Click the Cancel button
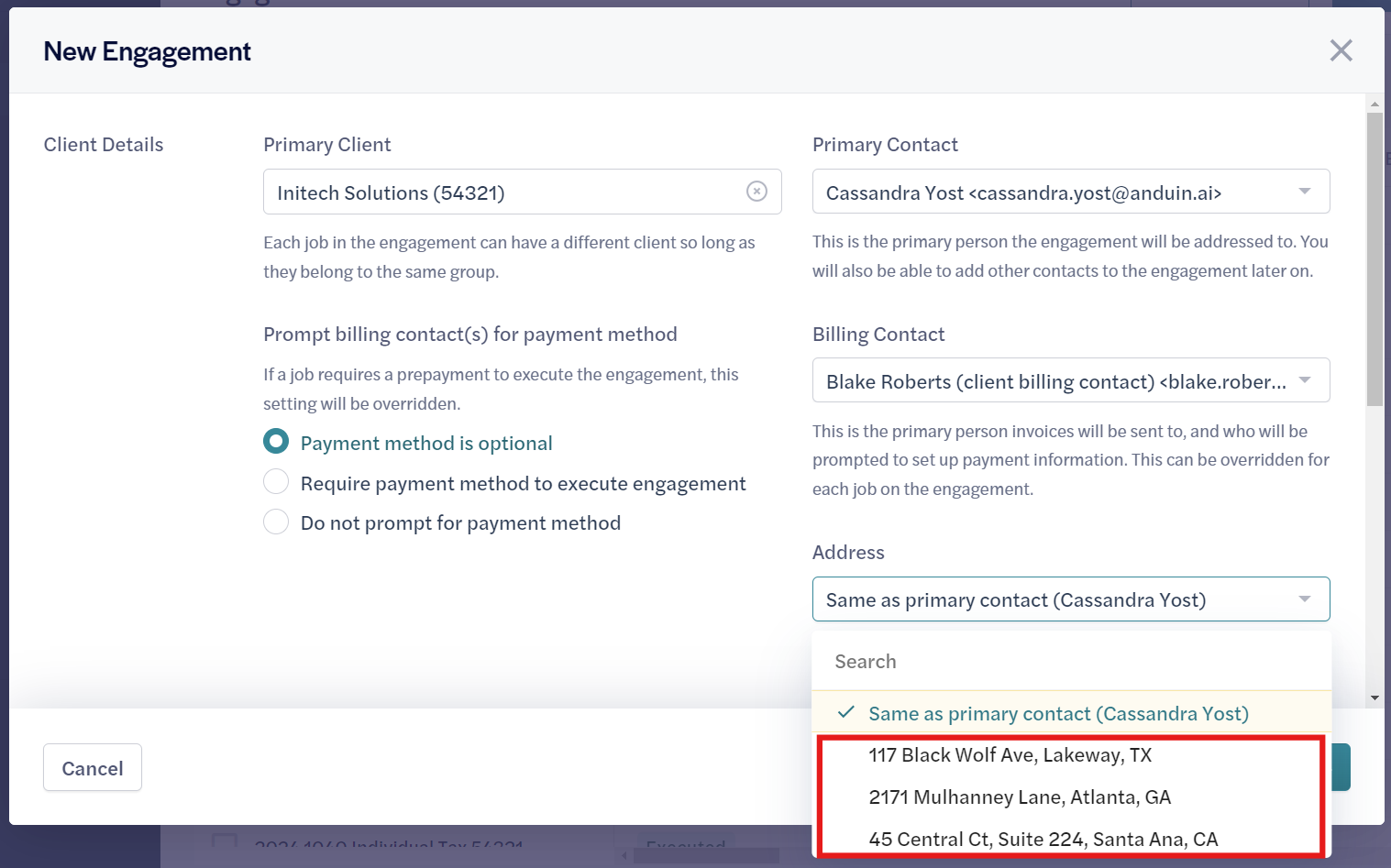The image size is (1391, 868). (x=93, y=768)
